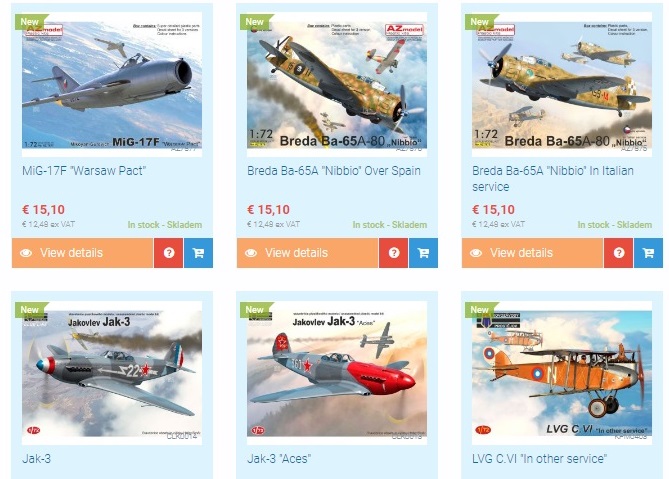The height and width of the screenshot is (479, 669).
Task: Open Breda Ba-65A "Nibbio" In Italian service link
Action: coord(553,179)
